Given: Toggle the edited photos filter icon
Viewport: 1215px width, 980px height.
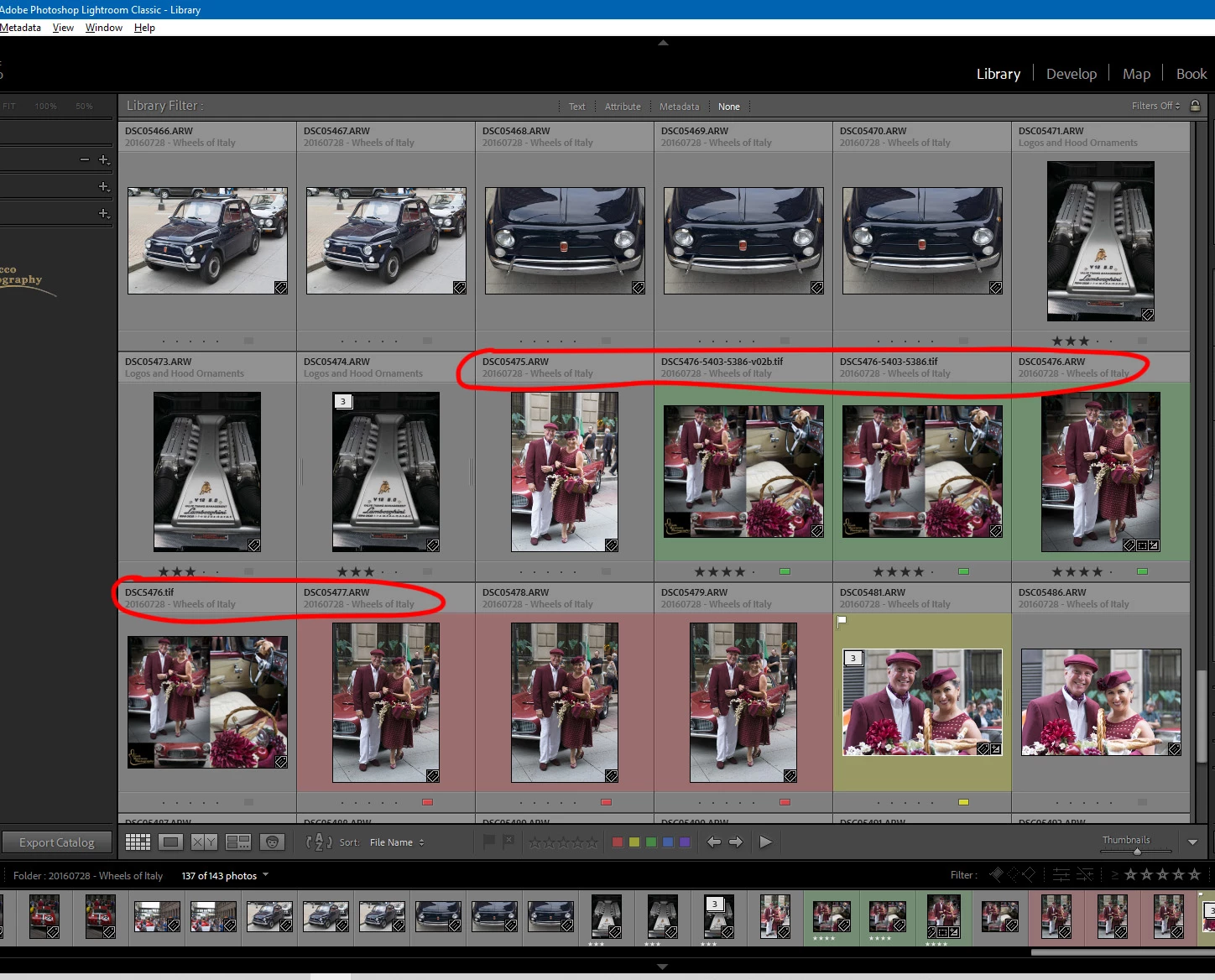Looking at the screenshot, I should pyautogui.click(x=1061, y=874).
